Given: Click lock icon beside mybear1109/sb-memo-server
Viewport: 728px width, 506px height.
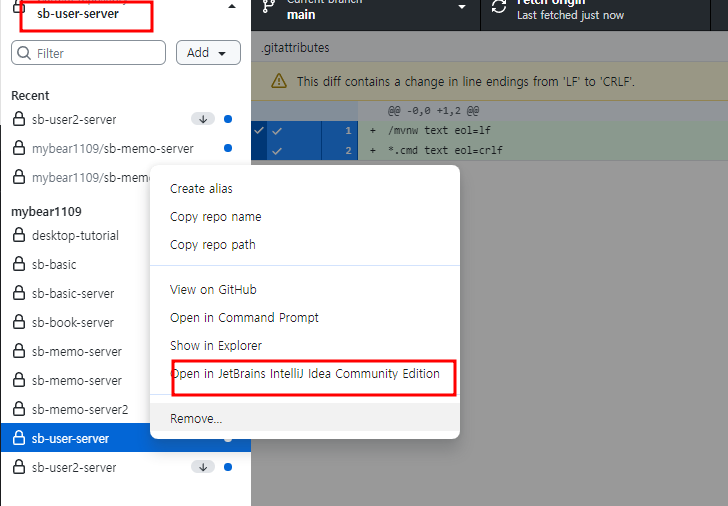Looking at the screenshot, I should click(x=19, y=148).
